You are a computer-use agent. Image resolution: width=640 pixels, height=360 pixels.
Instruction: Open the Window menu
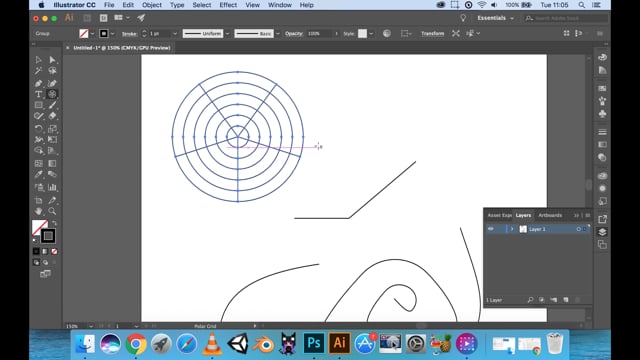[x=280, y=5]
